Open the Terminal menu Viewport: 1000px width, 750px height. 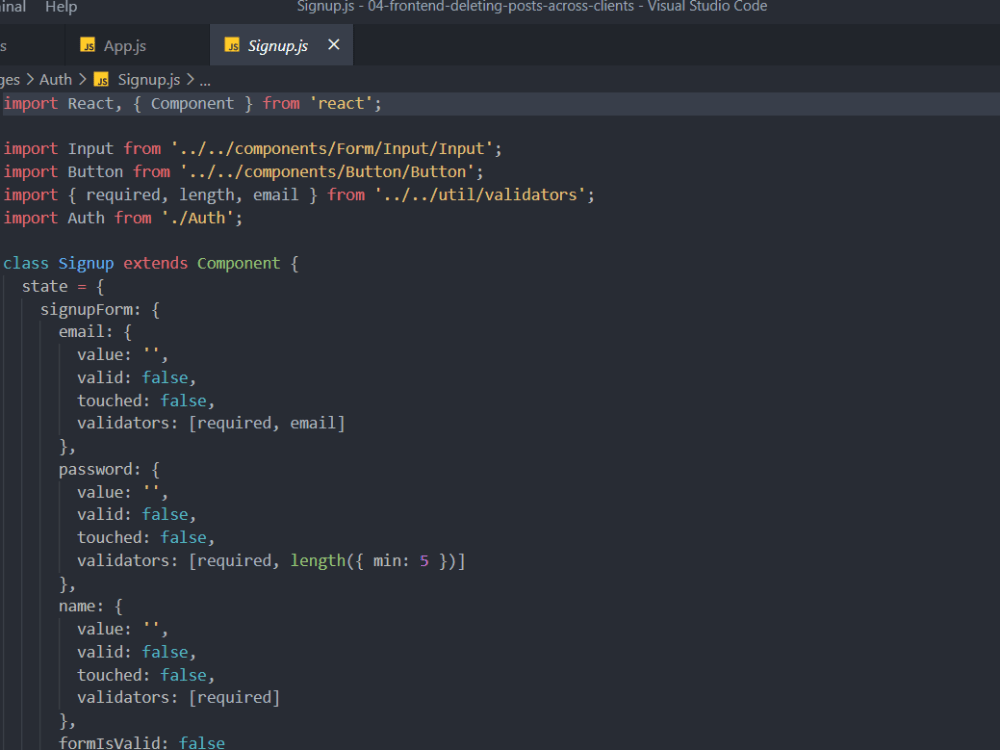click(11, 8)
